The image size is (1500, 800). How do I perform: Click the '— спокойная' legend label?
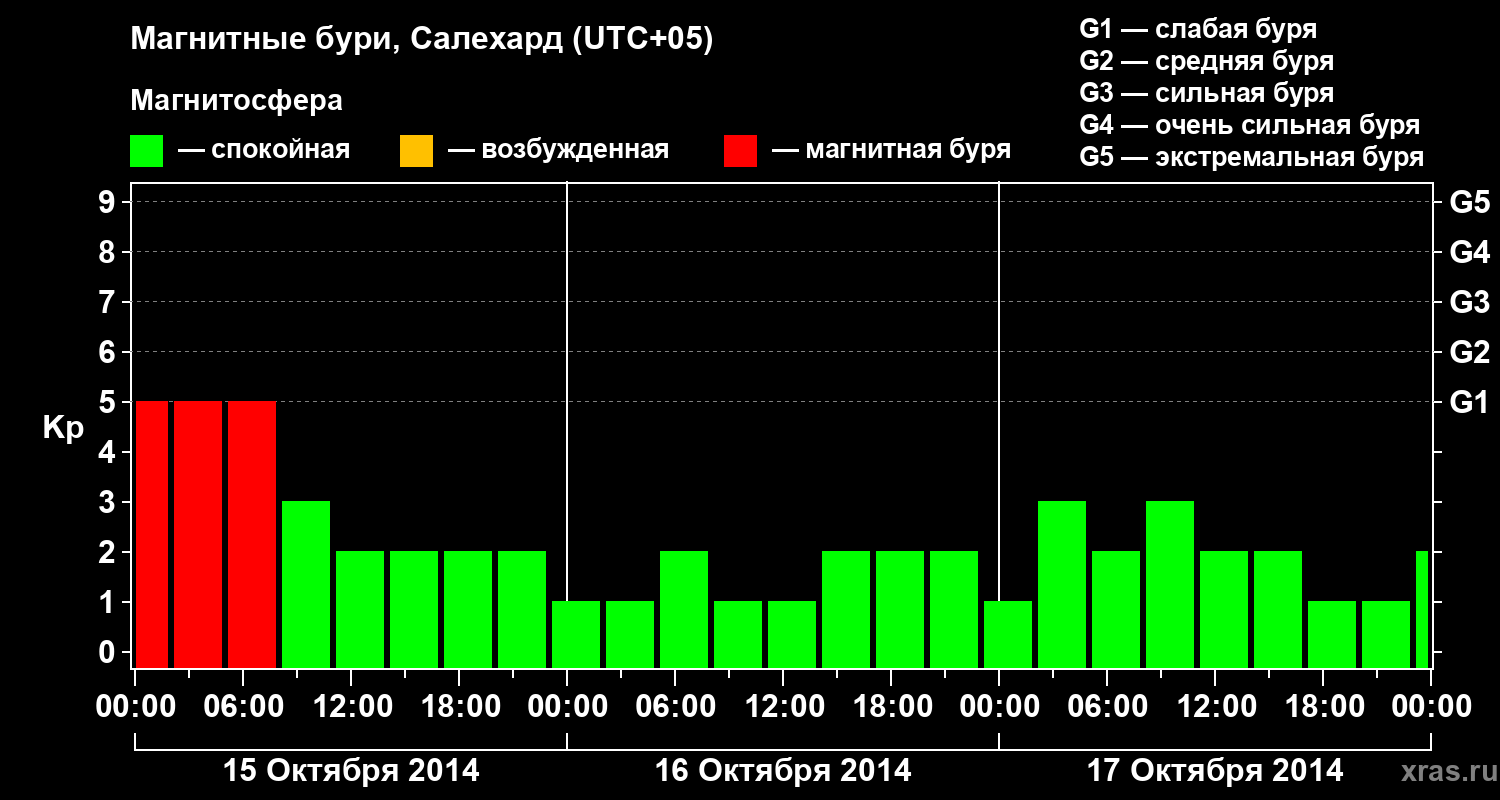264,151
